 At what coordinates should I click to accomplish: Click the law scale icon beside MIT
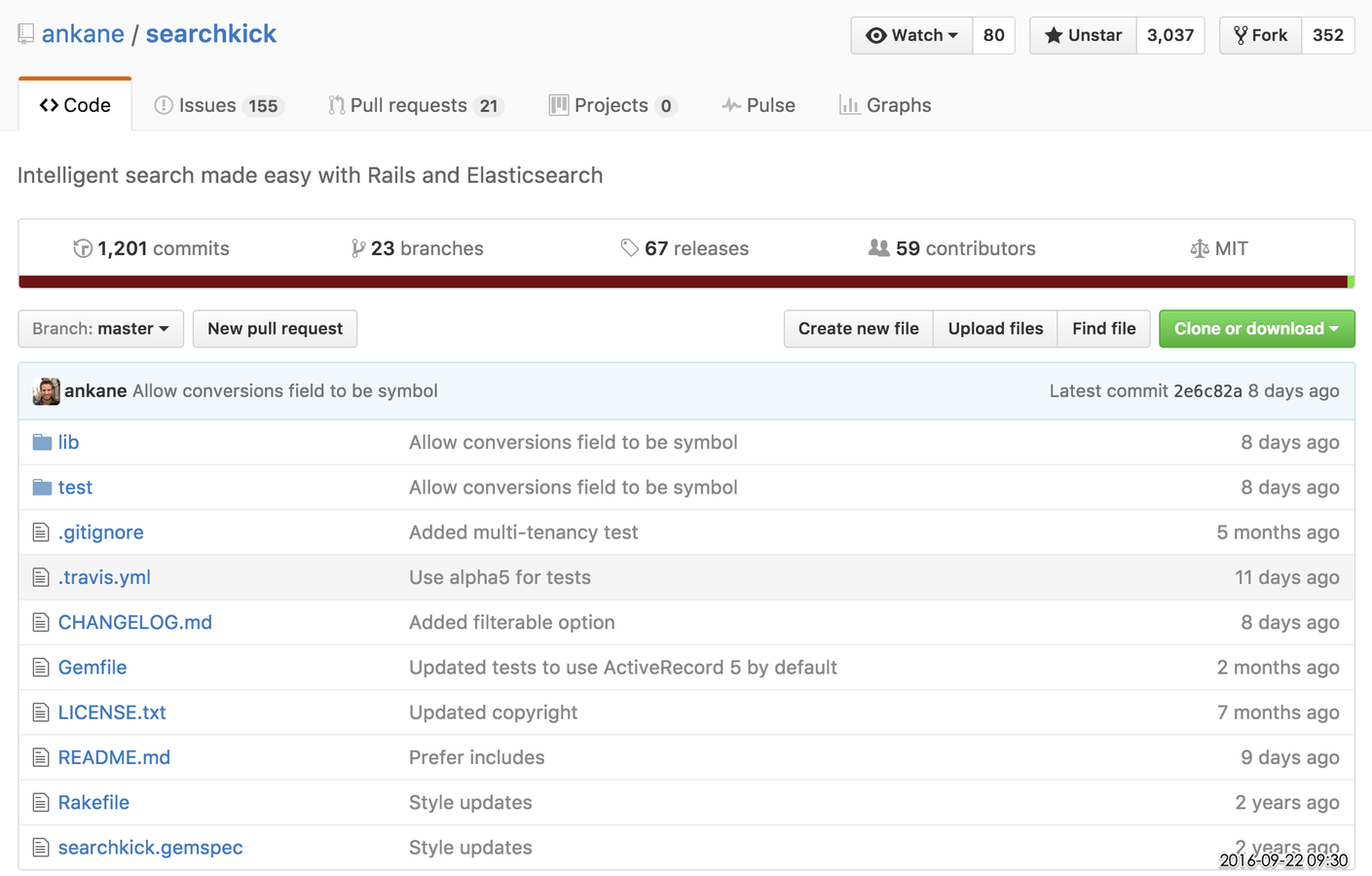pyautogui.click(x=1200, y=248)
